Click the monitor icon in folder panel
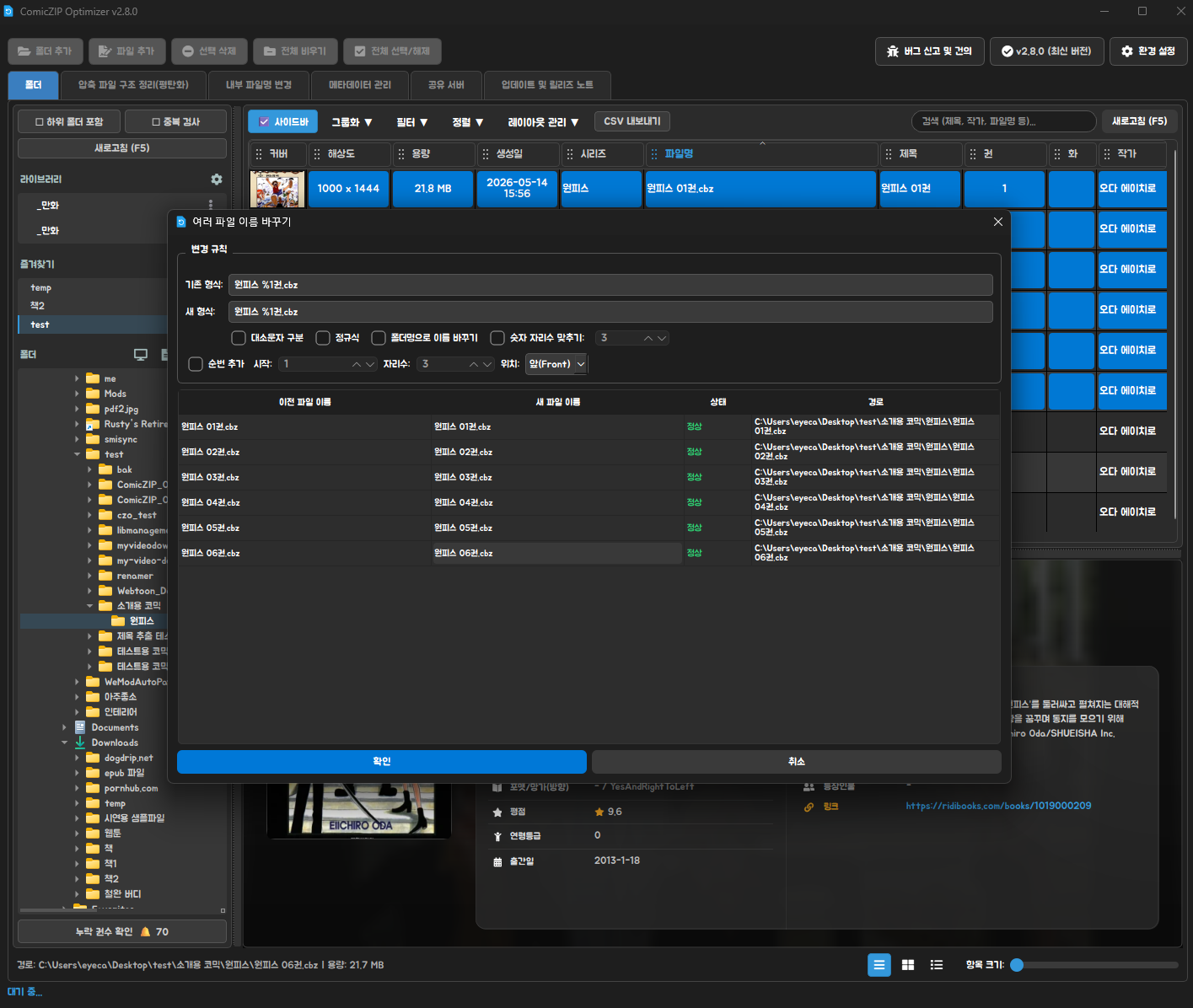Screen dimensions: 1193x1008 pyautogui.click(x=141, y=355)
